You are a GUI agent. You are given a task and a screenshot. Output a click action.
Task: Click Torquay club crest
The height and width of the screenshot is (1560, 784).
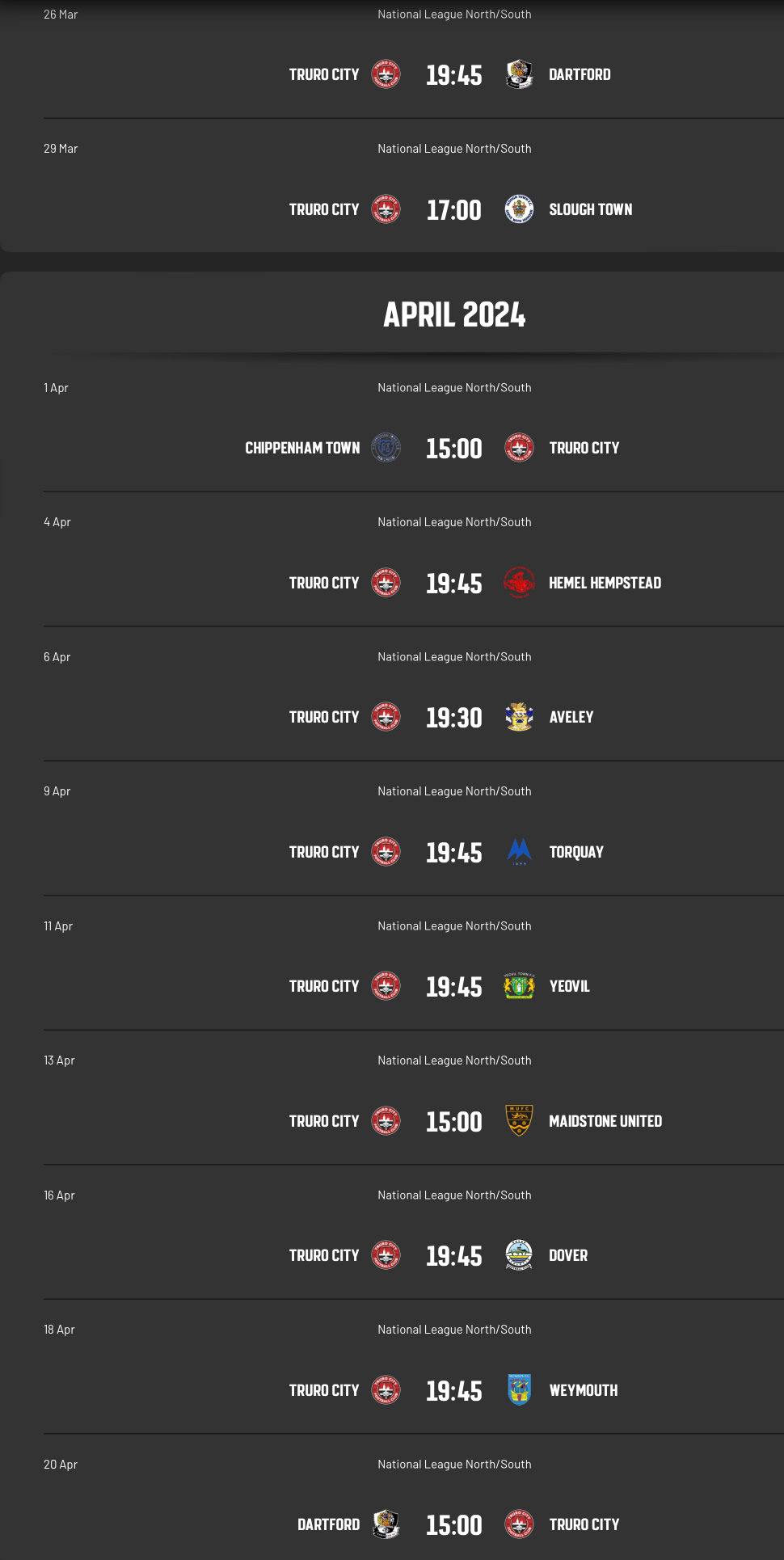coord(519,852)
